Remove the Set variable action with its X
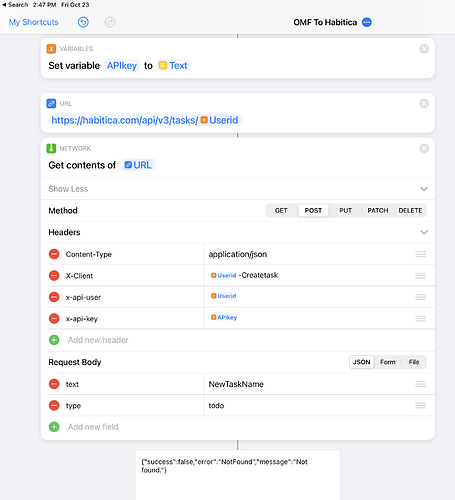The image size is (455, 500). click(x=424, y=49)
